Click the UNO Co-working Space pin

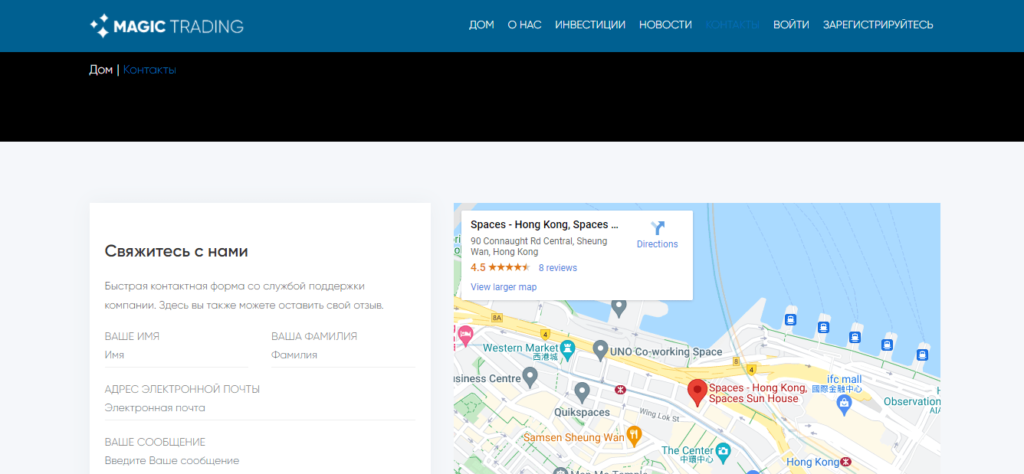point(600,350)
